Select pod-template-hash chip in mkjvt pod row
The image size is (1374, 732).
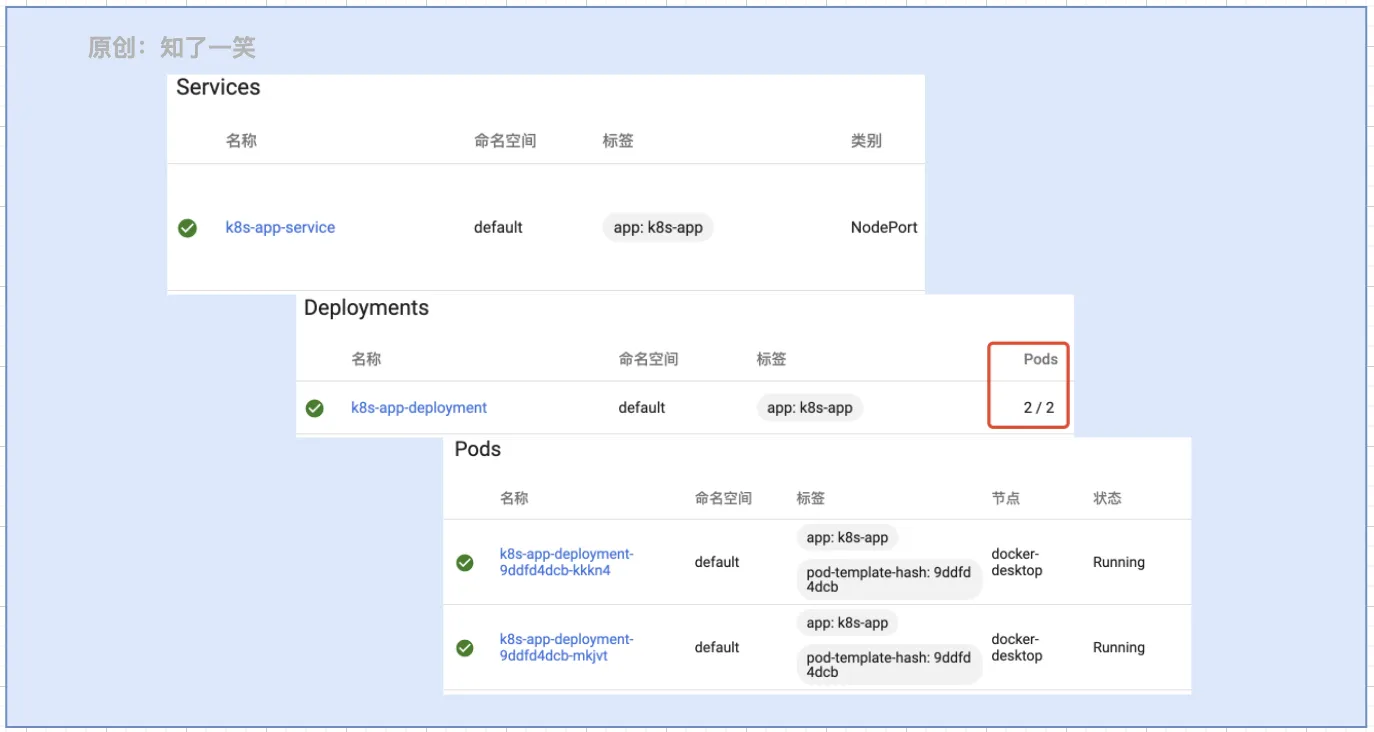(889, 664)
